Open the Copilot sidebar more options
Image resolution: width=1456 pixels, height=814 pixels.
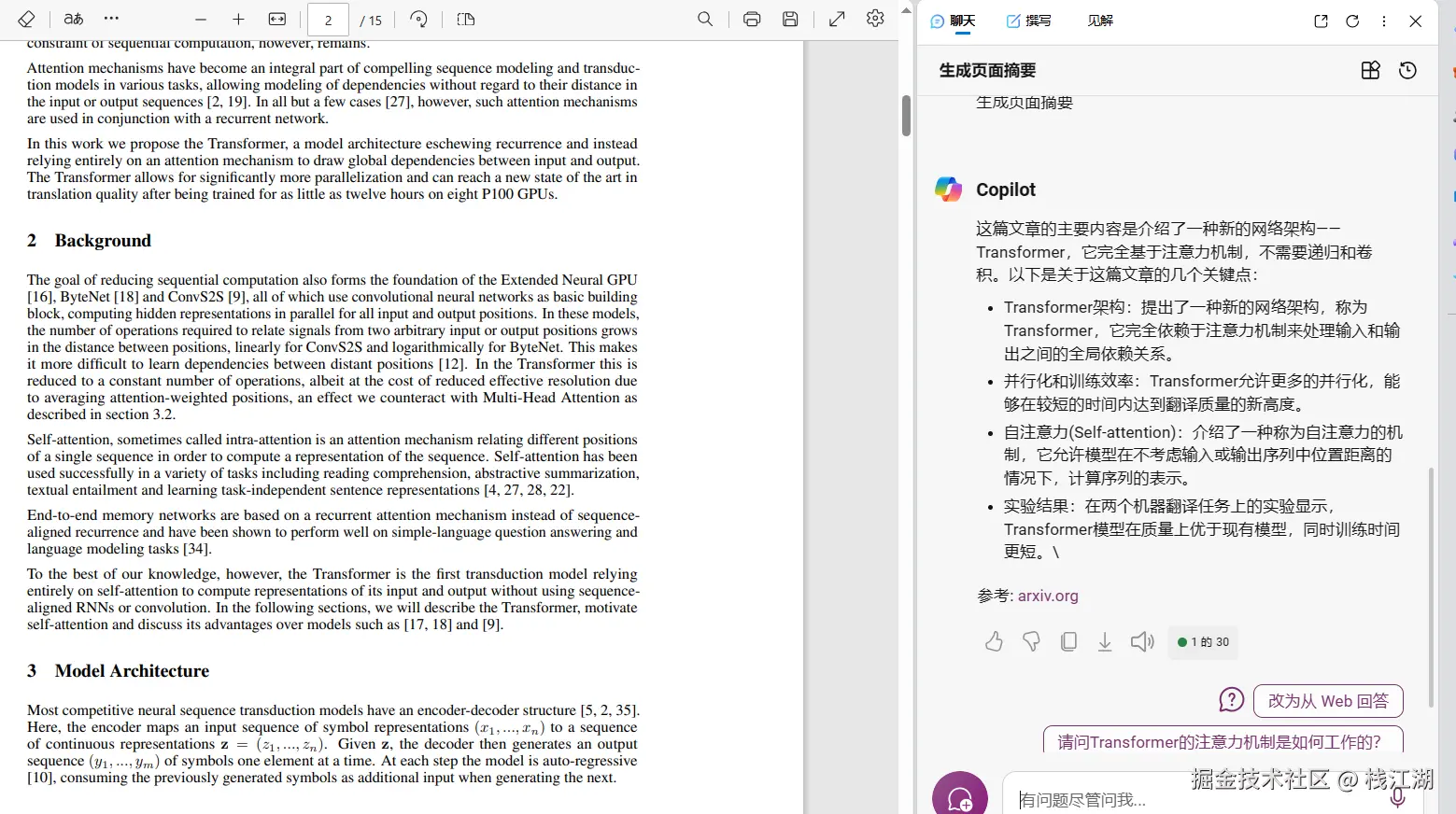tap(1384, 21)
